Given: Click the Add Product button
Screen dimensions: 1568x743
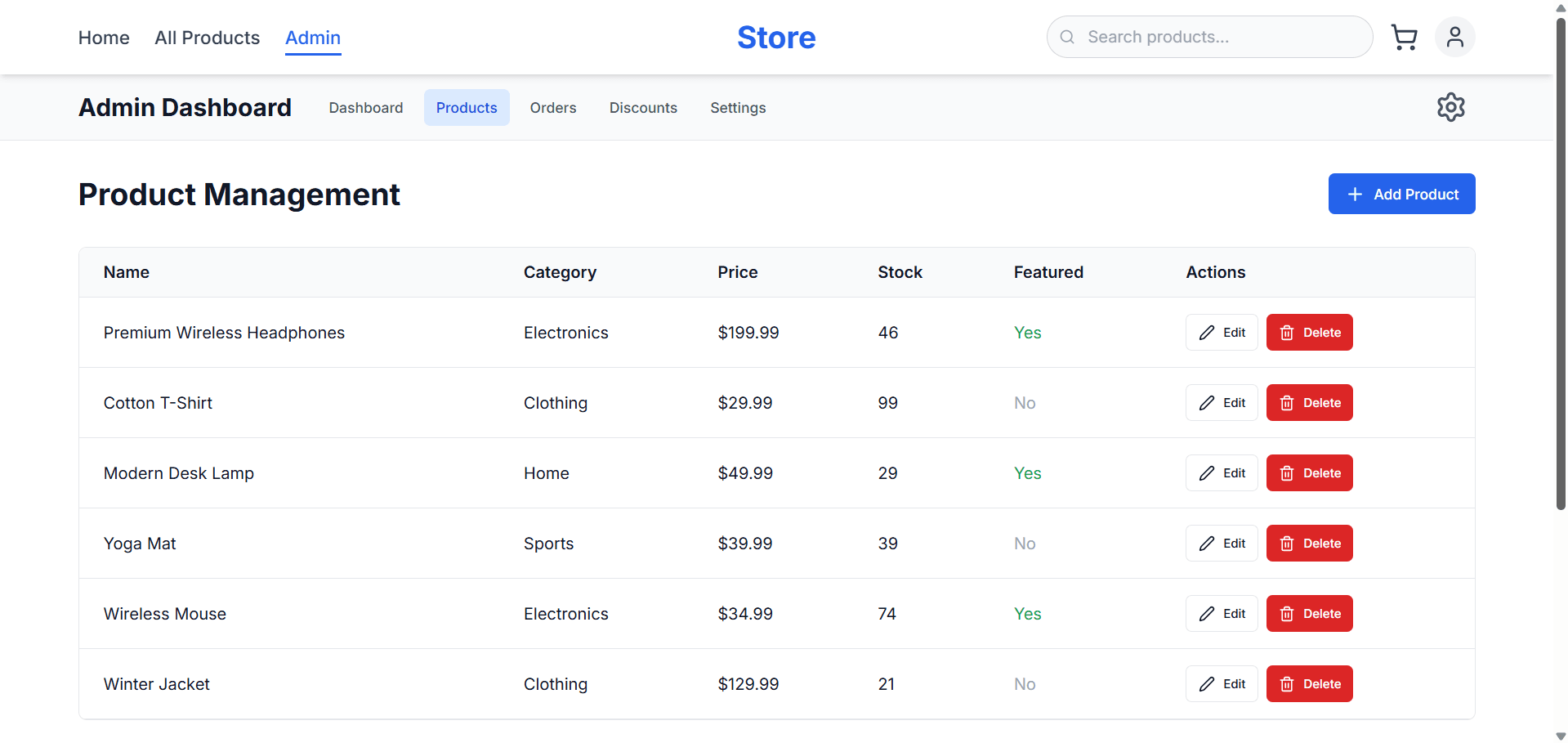Looking at the screenshot, I should tap(1400, 194).
